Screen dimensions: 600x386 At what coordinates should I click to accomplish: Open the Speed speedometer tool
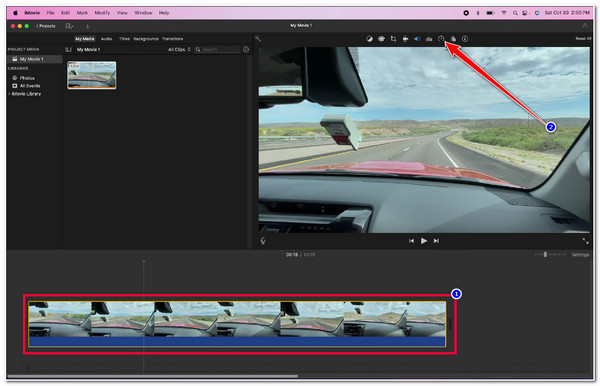441,39
